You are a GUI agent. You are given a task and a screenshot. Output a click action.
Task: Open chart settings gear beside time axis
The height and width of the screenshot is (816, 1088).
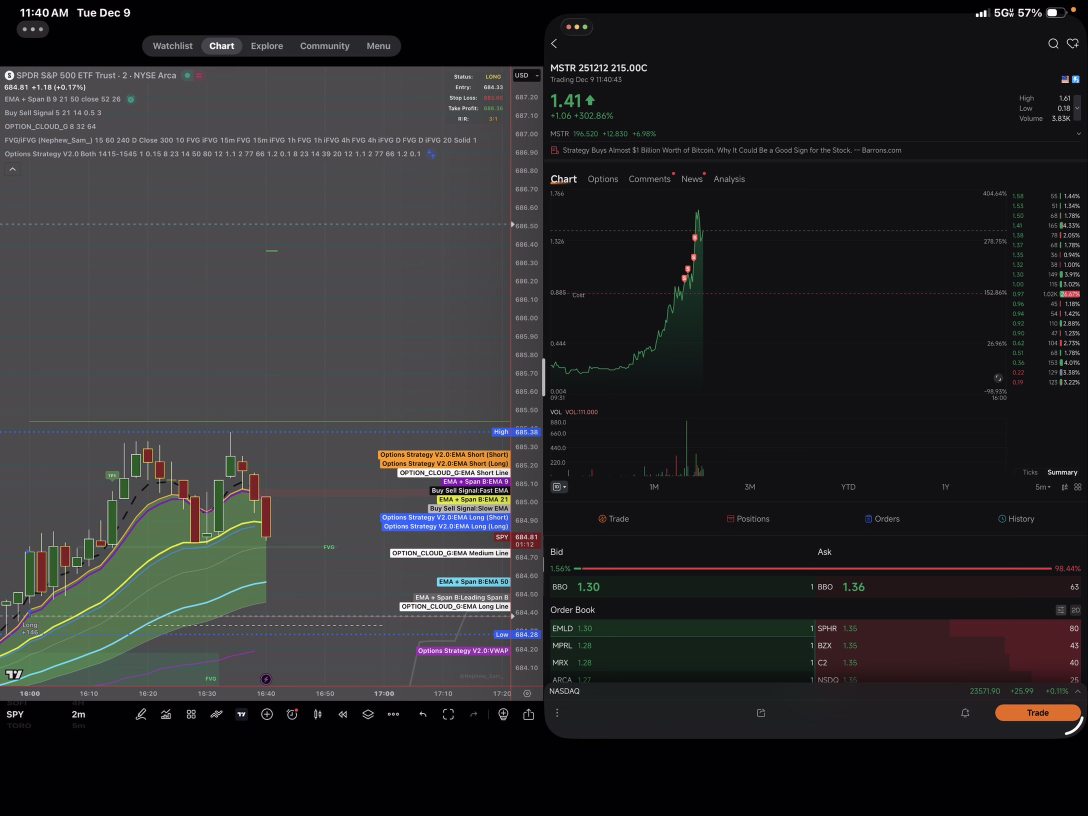click(527, 693)
